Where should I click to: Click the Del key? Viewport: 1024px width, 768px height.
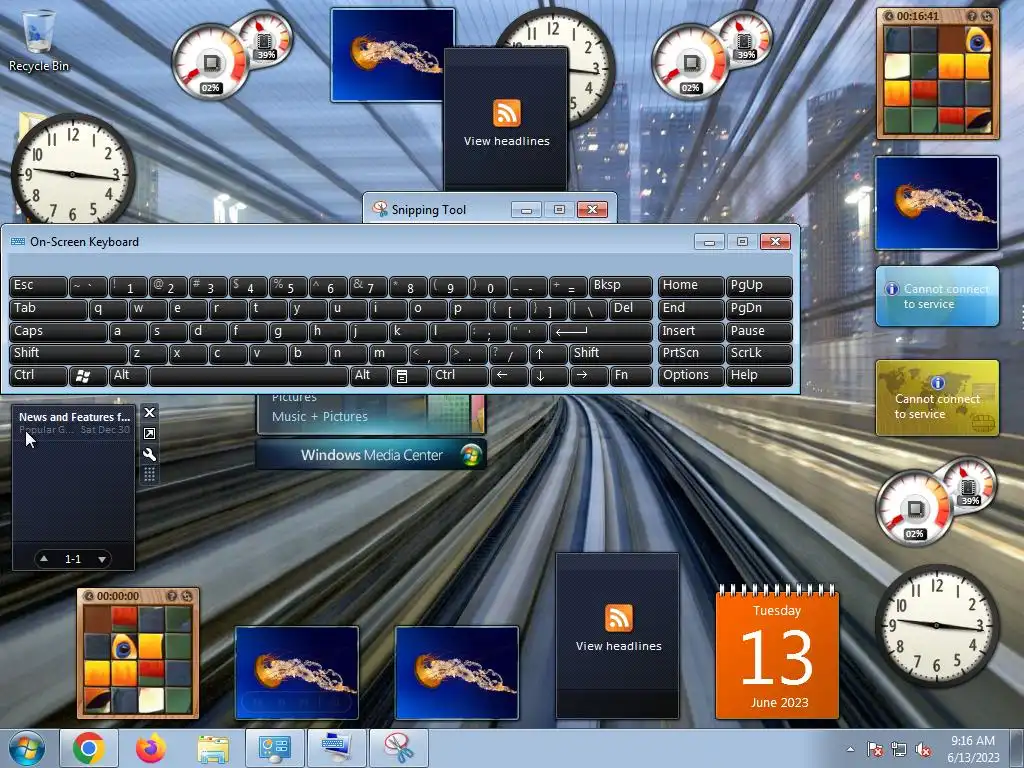[x=631, y=309]
